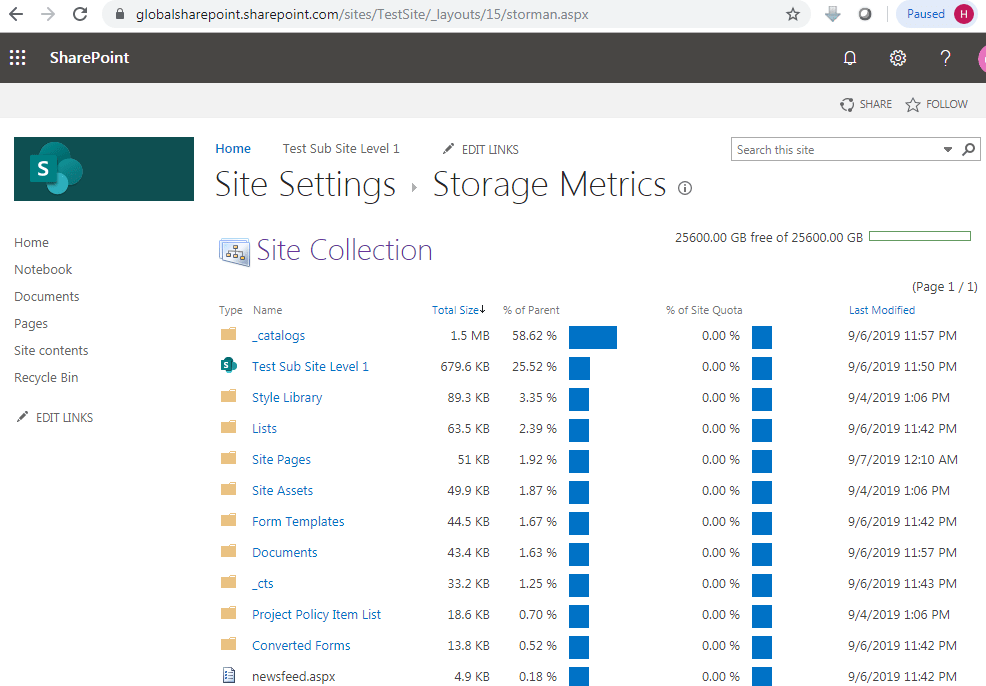Open Pages in left navigation

[x=31, y=324]
